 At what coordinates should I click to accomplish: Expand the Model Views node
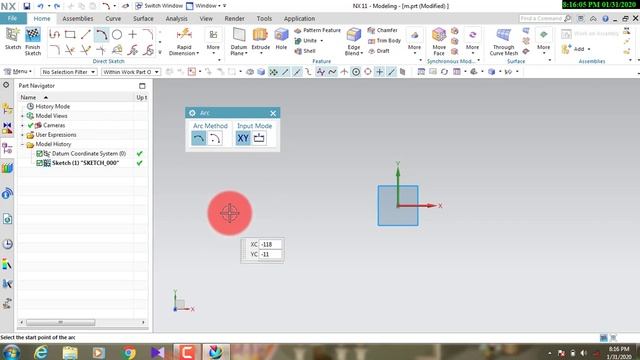[22, 116]
